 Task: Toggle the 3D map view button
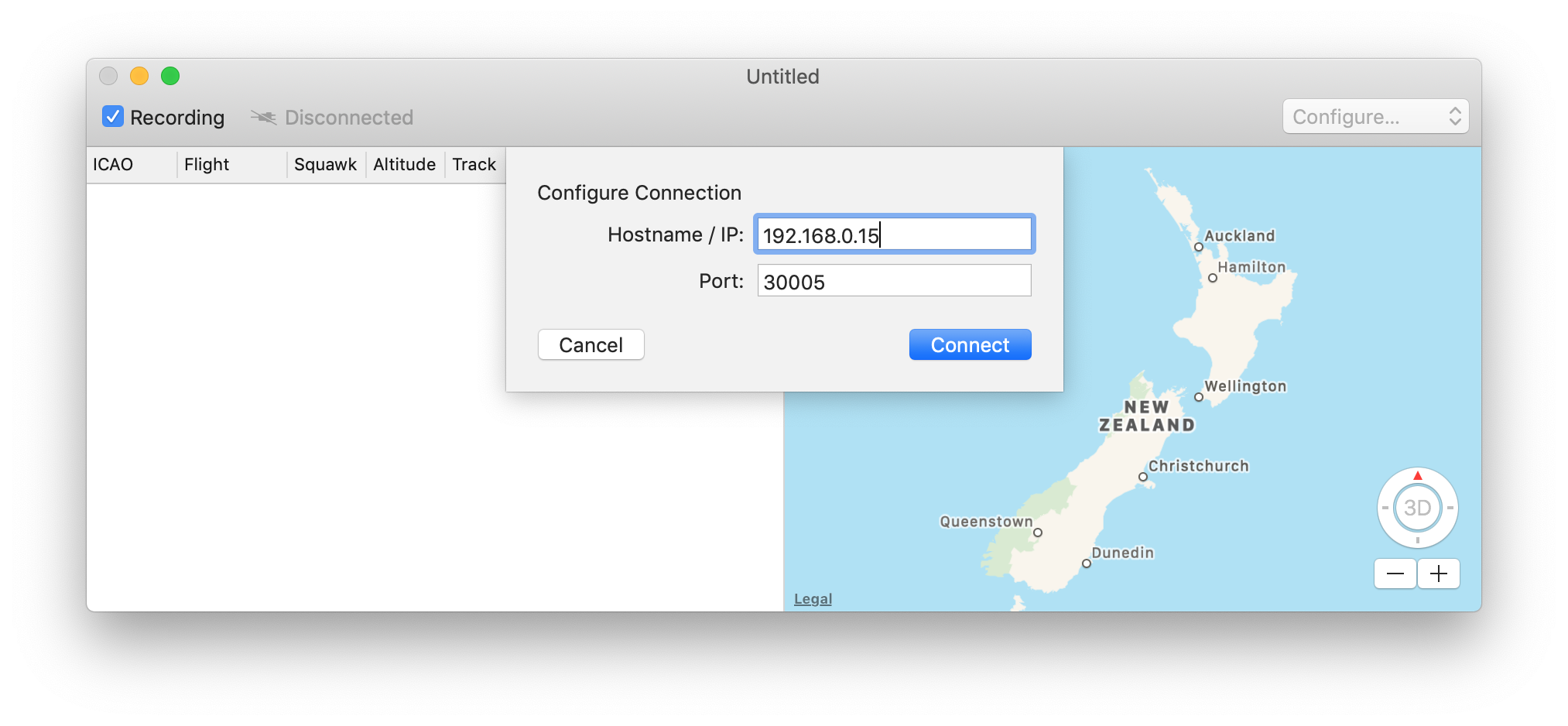click(1417, 508)
